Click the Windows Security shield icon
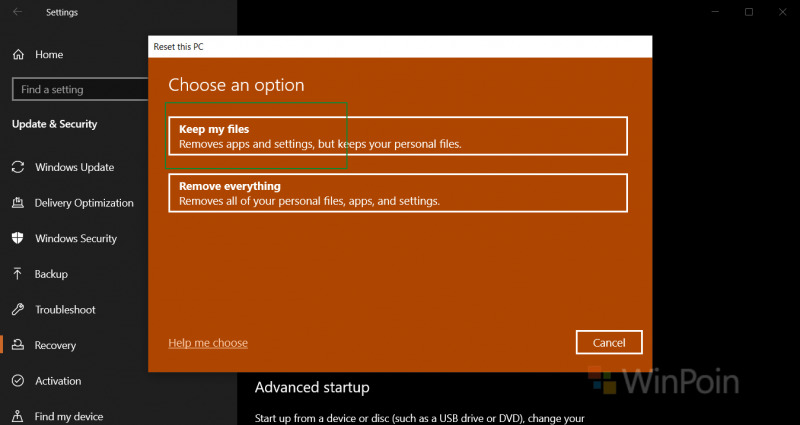The image size is (800, 425). pyautogui.click(x=18, y=238)
